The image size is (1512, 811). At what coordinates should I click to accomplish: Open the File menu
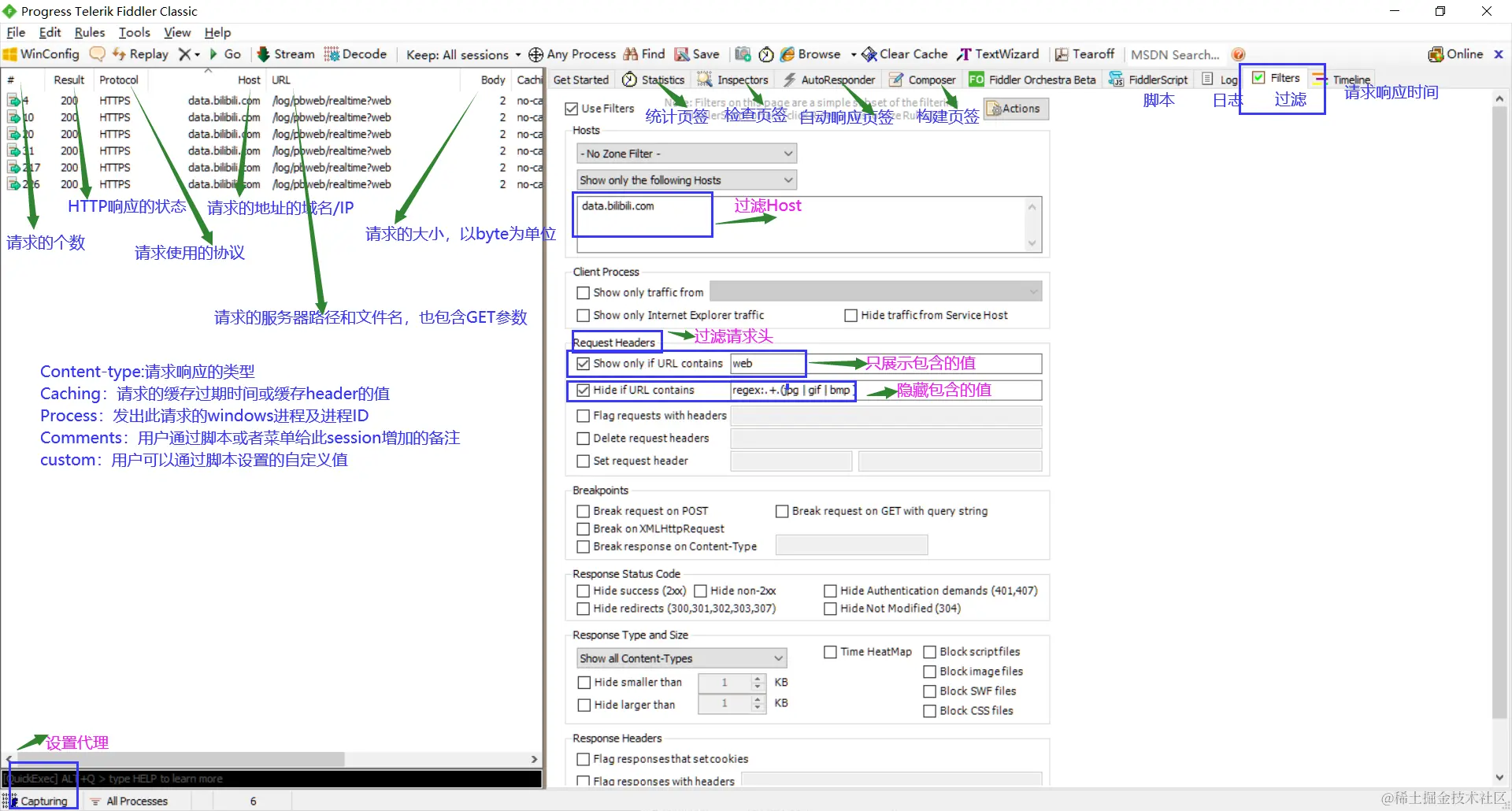pyautogui.click(x=16, y=32)
